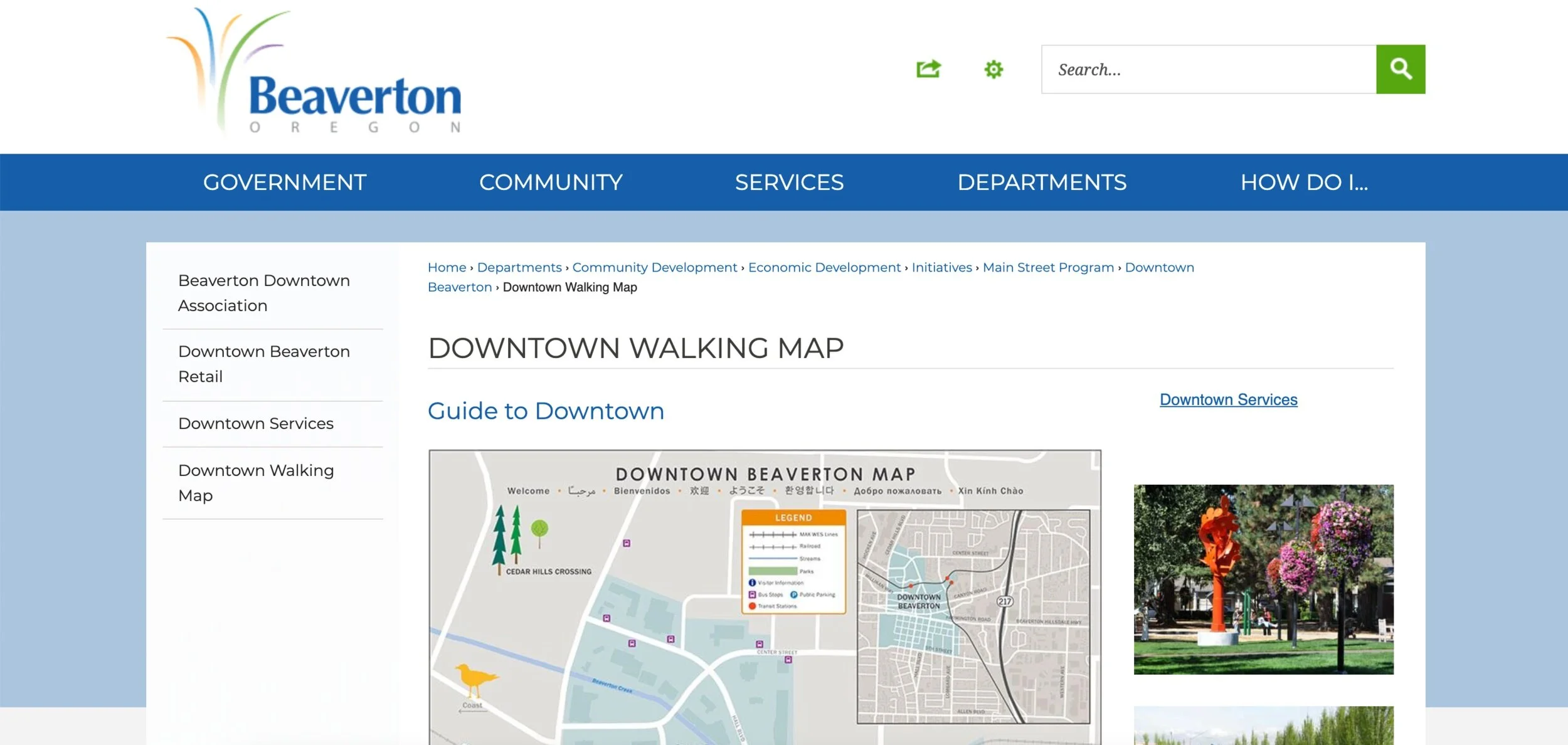The width and height of the screenshot is (1568, 745).
Task: Open the Government menu
Action: [x=285, y=182]
